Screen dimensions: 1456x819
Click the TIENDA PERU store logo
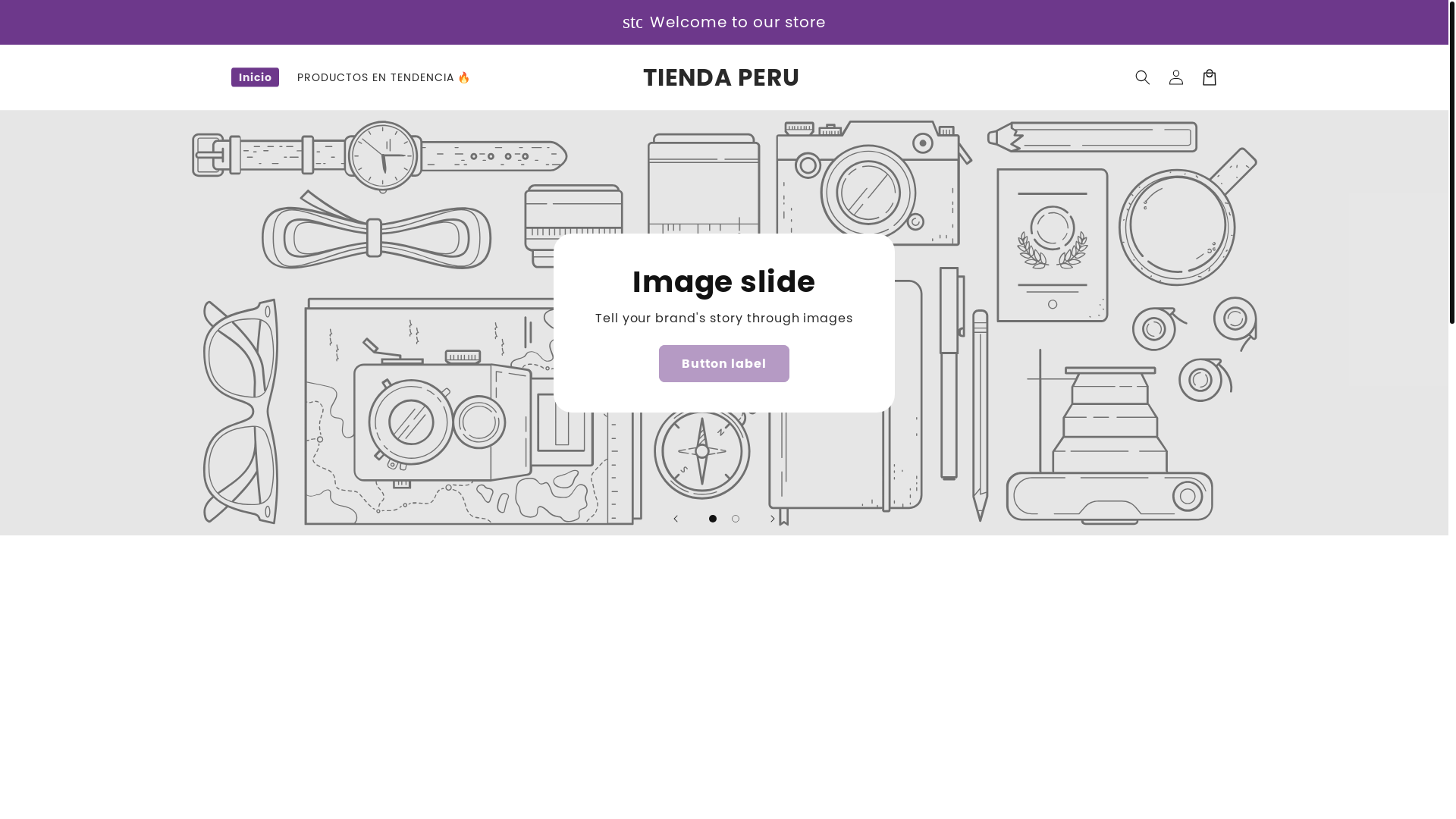(x=721, y=77)
